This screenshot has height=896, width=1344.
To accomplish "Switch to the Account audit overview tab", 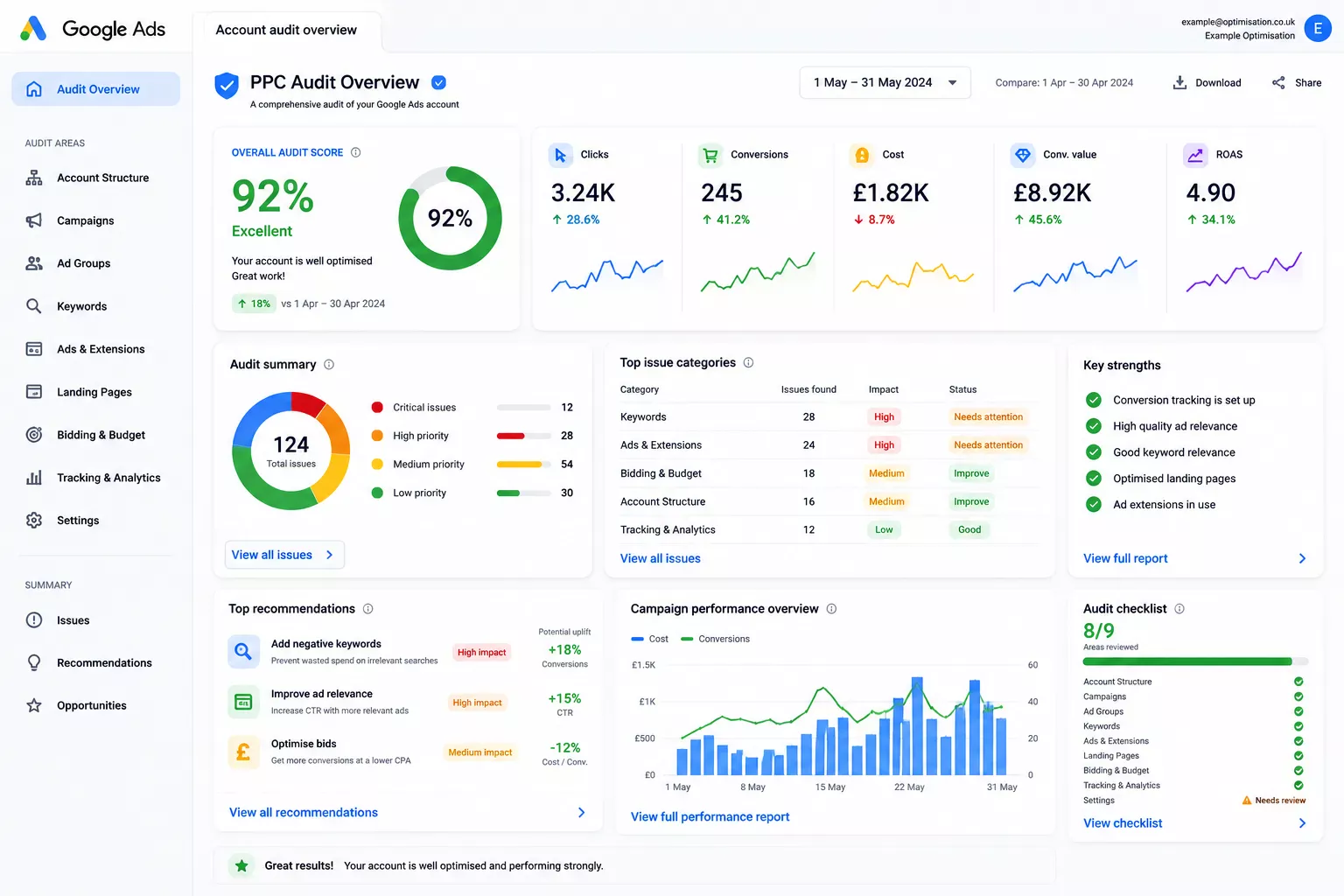I will 286,31.
